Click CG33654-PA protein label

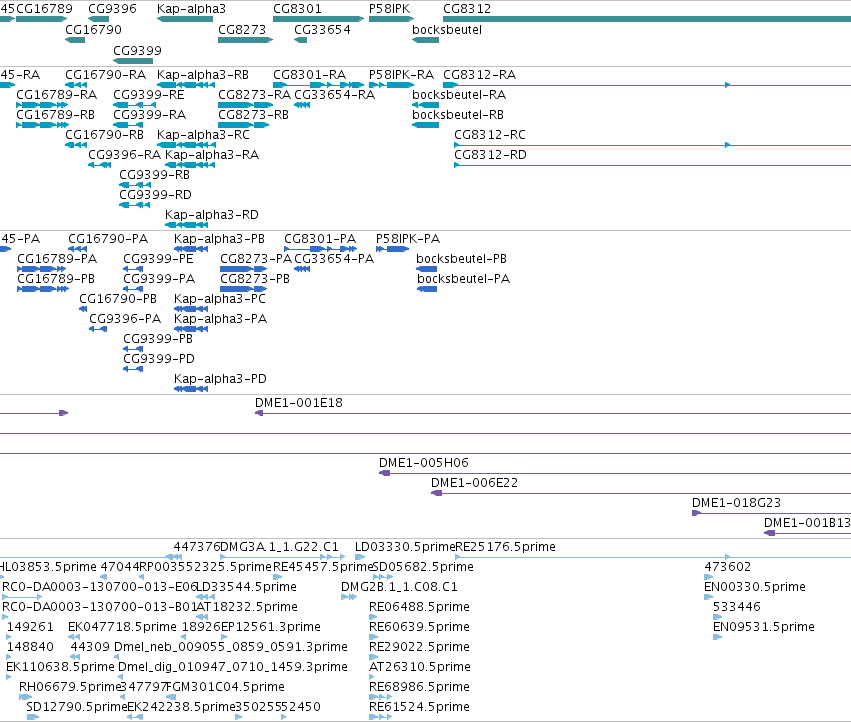click(334, 258)
